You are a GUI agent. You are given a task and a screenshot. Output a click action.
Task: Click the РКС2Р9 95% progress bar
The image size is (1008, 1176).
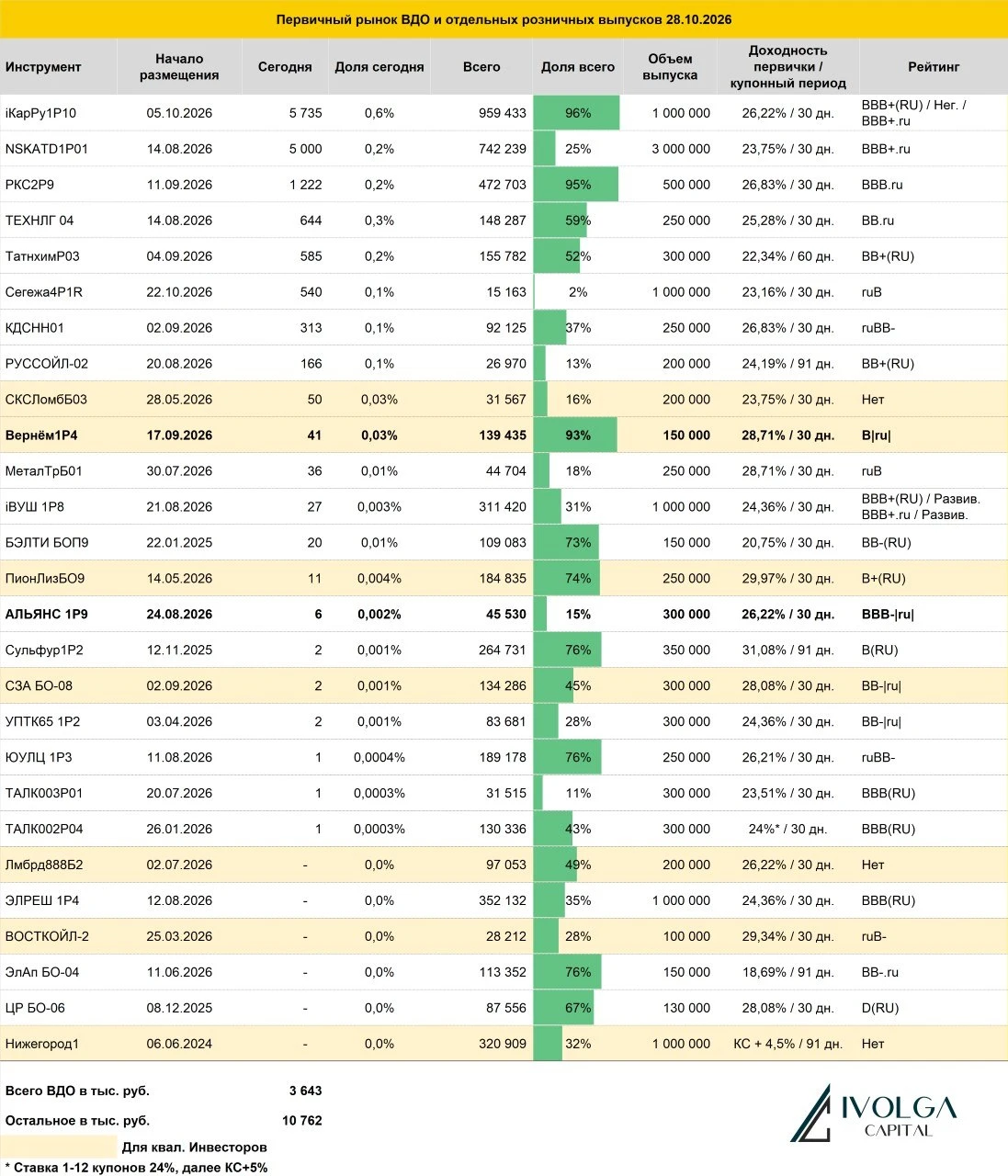point(576,185)
